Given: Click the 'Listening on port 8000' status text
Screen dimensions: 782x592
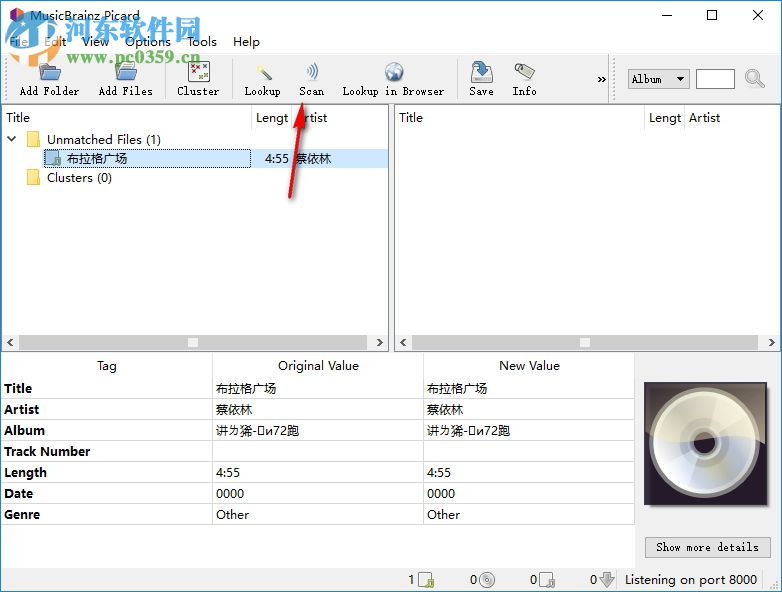Looking at the screenshot, I should pos(691,580).
